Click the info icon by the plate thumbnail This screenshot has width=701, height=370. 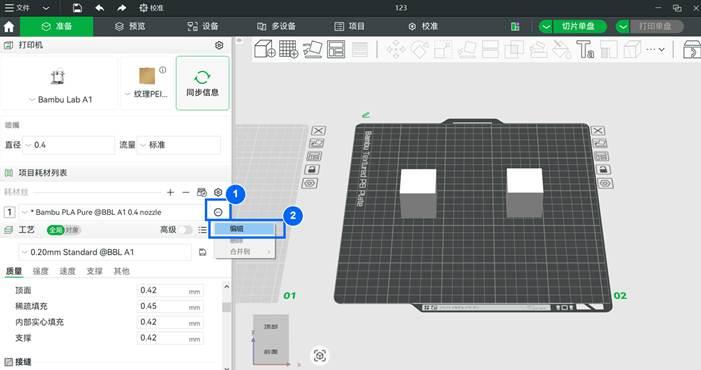click(163, 70)
